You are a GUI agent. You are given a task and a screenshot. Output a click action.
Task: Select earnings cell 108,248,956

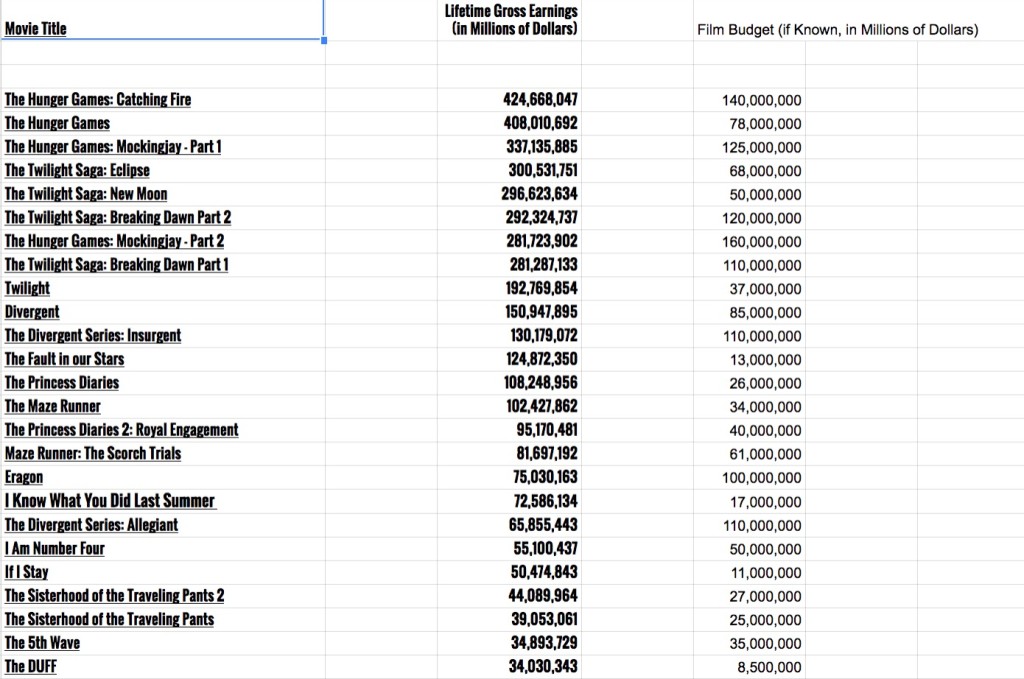click(x=509, y=382)
